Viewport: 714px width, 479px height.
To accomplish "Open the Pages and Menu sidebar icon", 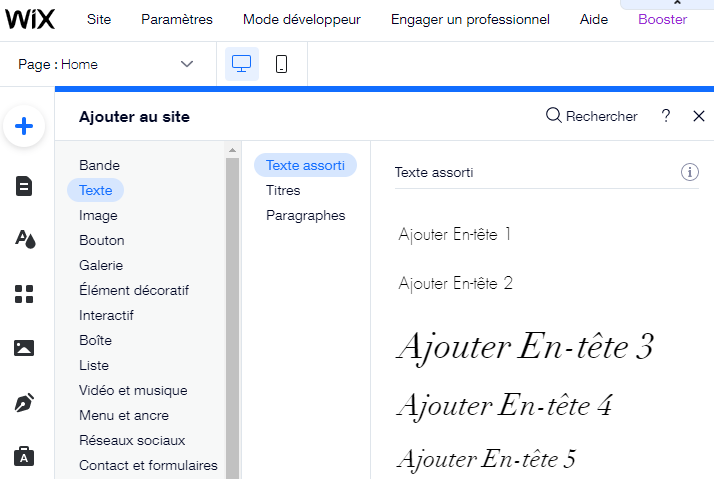I will tap(24, 186).
